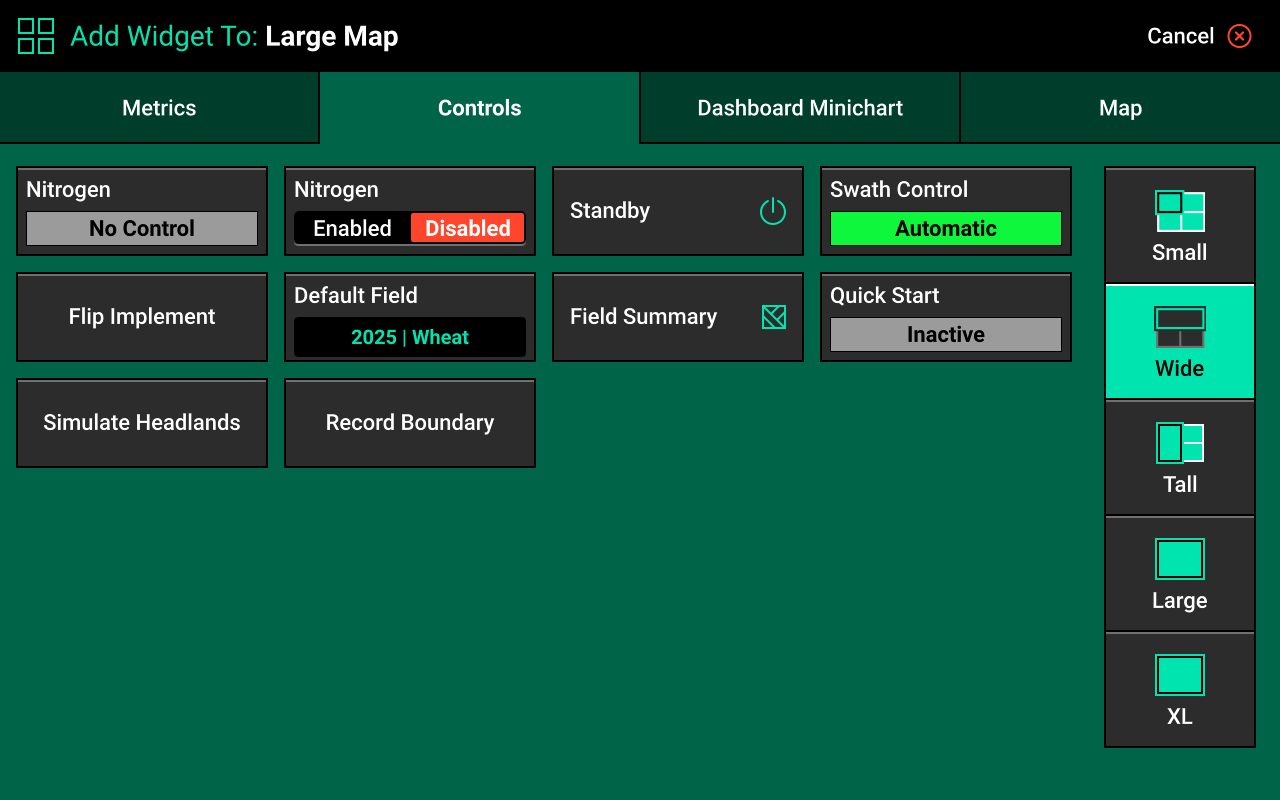Viewport: 1280px width, 800px height.
Task: Pick the Tall widget size icon
Action: click(x=1180, y=443)
